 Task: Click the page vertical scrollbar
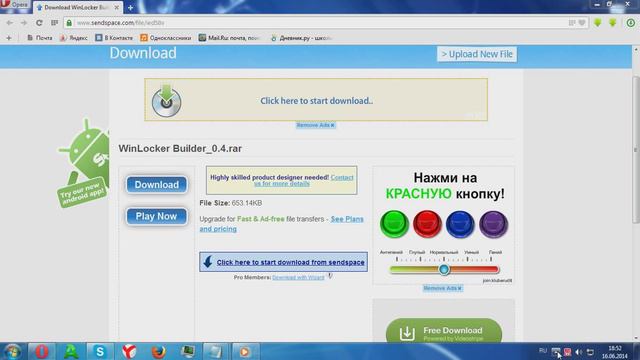636,149
